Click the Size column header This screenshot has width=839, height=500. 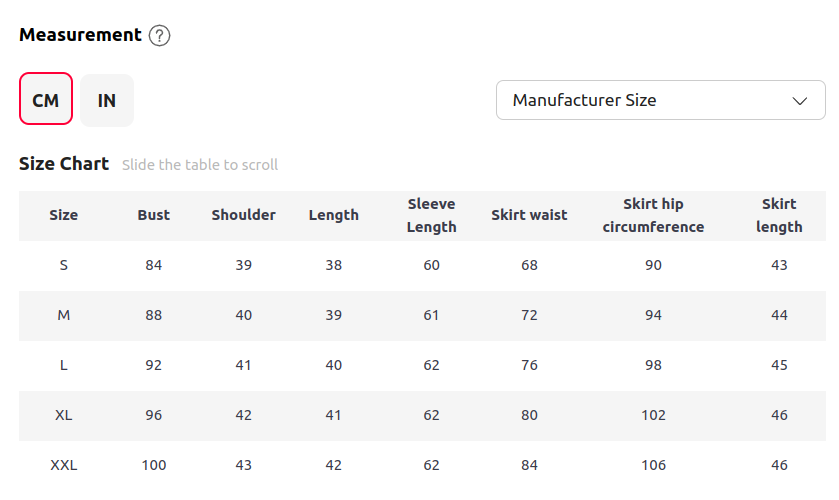[x=64, y=215]
